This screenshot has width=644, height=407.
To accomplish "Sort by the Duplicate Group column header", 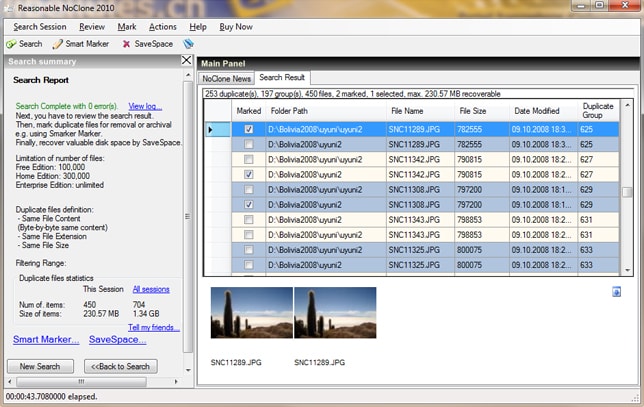I will tap(598, 111).
